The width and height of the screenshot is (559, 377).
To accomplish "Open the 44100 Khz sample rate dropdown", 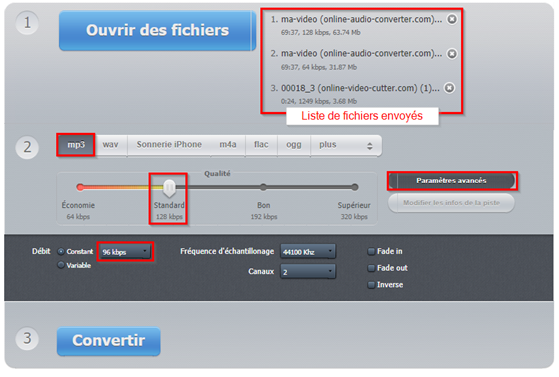I will tap(308, 251).
